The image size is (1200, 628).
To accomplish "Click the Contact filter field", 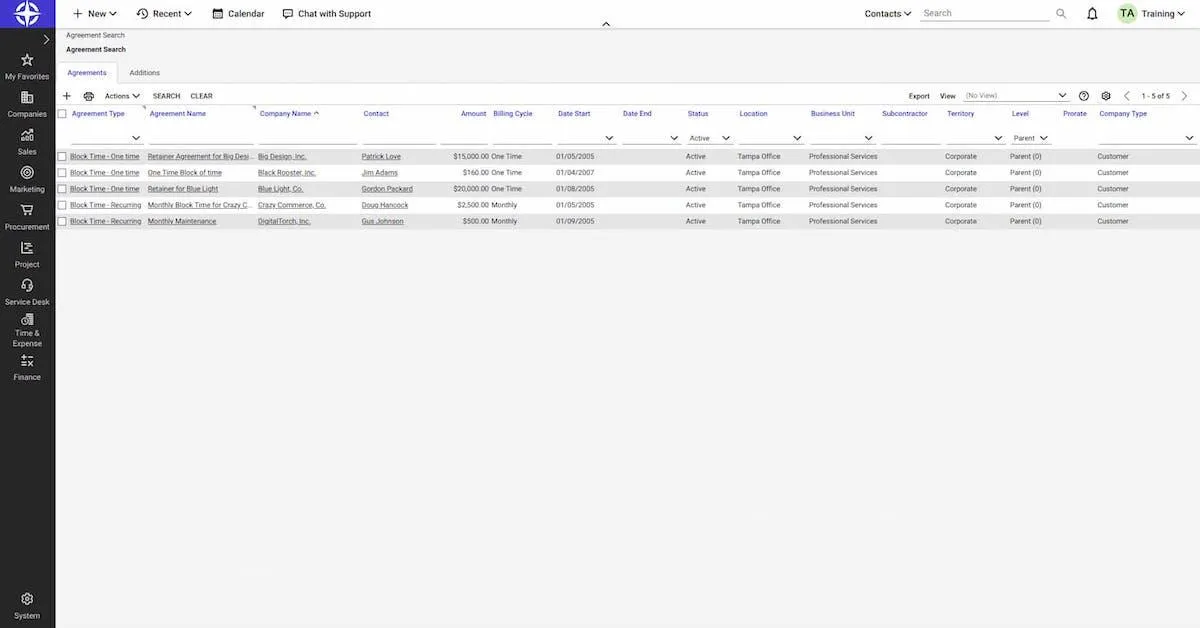I will [x=399, y=138].
